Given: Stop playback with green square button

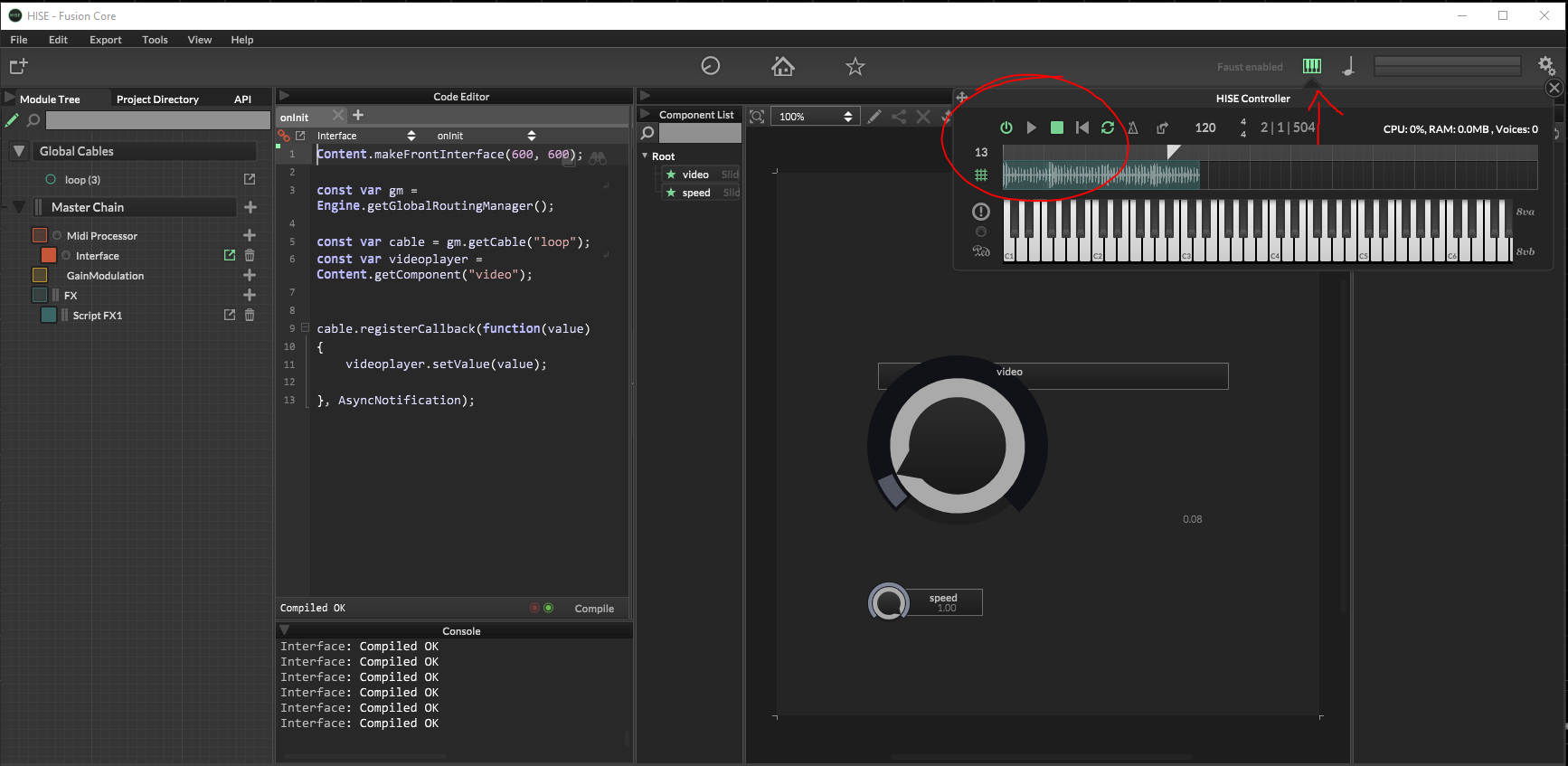Looking at the screenshot, I should coord(1057,128).
